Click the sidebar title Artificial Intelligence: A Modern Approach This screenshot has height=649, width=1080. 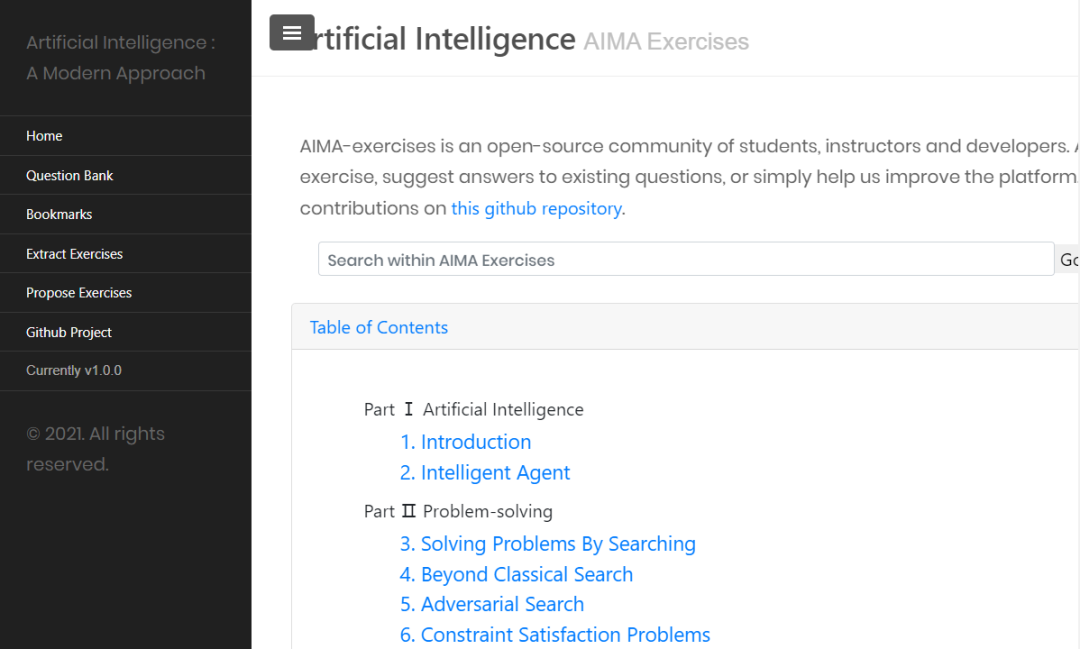click(120, 58)
